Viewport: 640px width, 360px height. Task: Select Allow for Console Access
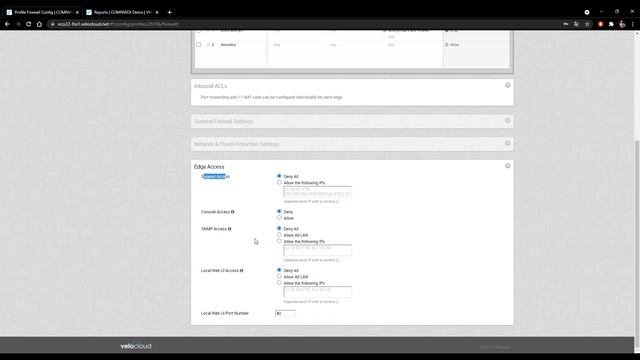[279, 218]
